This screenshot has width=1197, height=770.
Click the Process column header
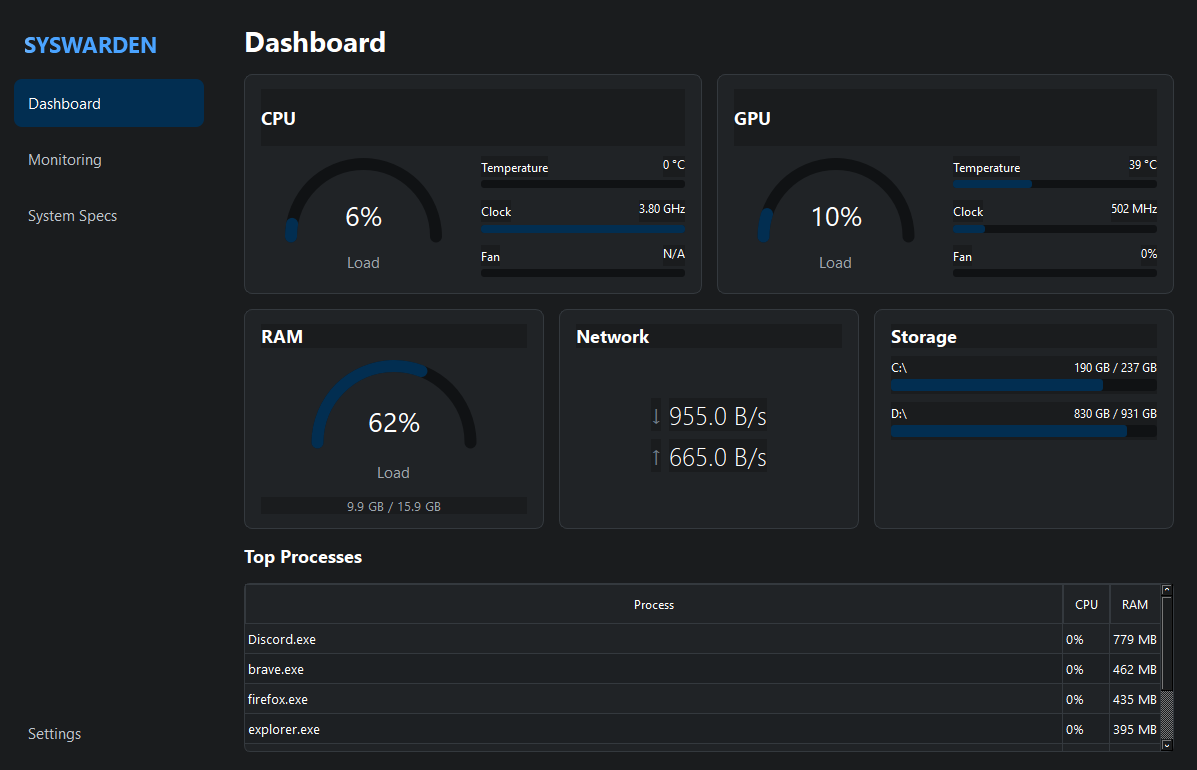(653, 604)
